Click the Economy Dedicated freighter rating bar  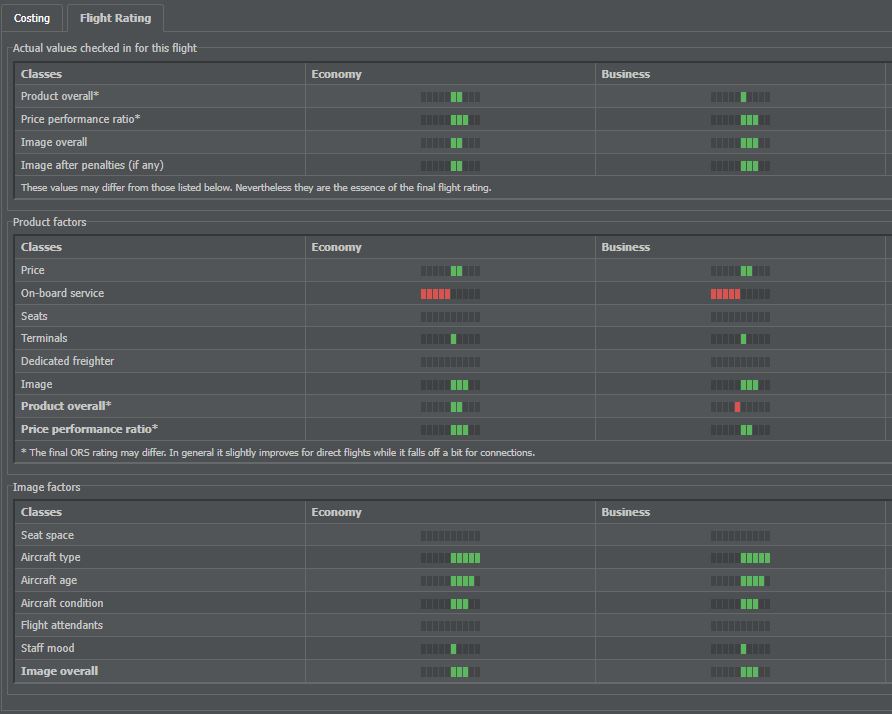tap(450, 362)
